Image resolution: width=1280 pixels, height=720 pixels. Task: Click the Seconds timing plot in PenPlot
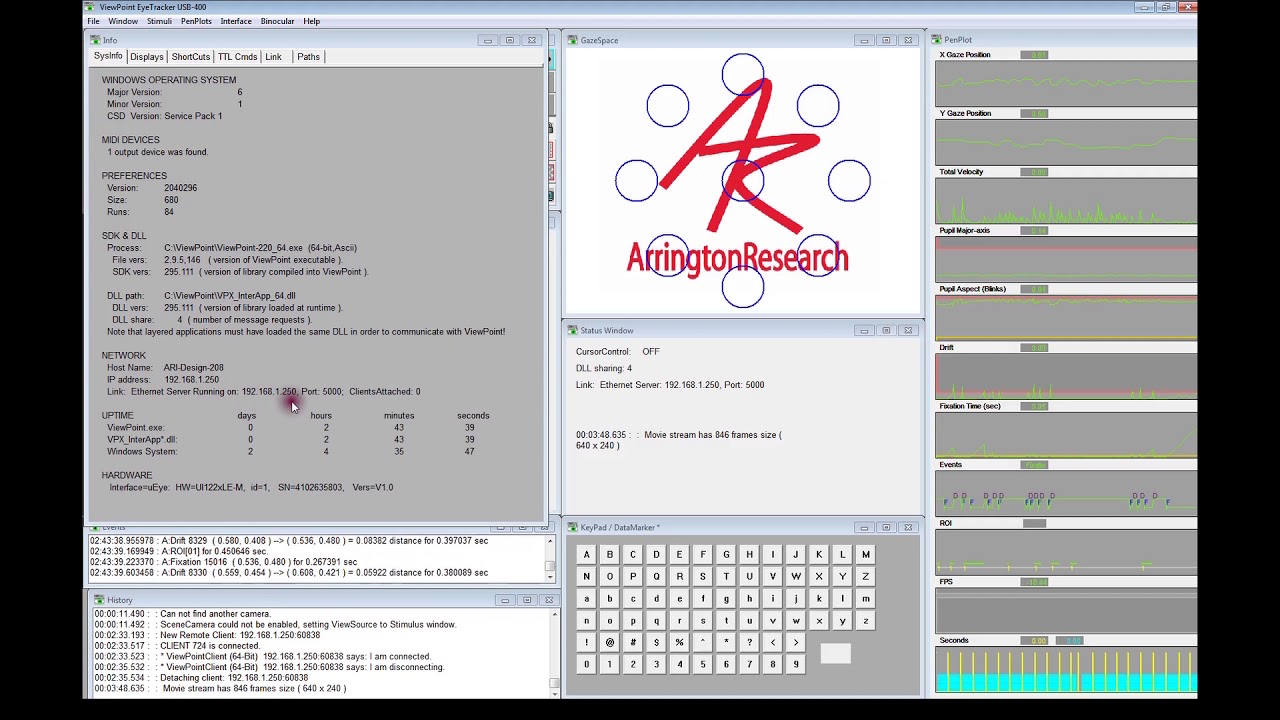(x=1066, y=670)
